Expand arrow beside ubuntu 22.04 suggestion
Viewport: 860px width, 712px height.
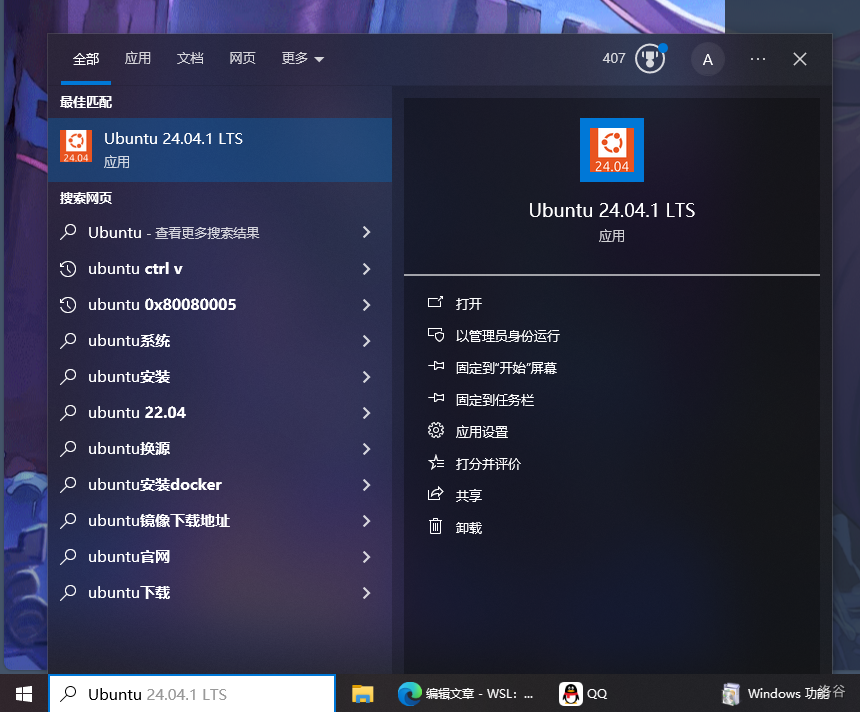click(x=366, y=413)
